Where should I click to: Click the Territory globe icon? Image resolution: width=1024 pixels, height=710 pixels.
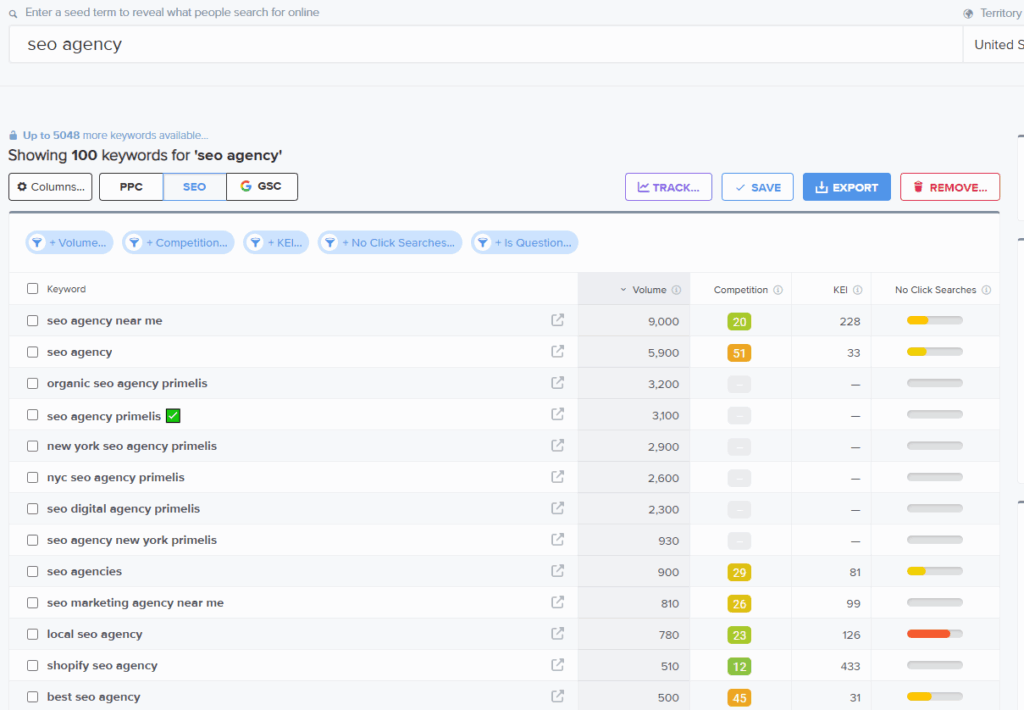(968, 14)
